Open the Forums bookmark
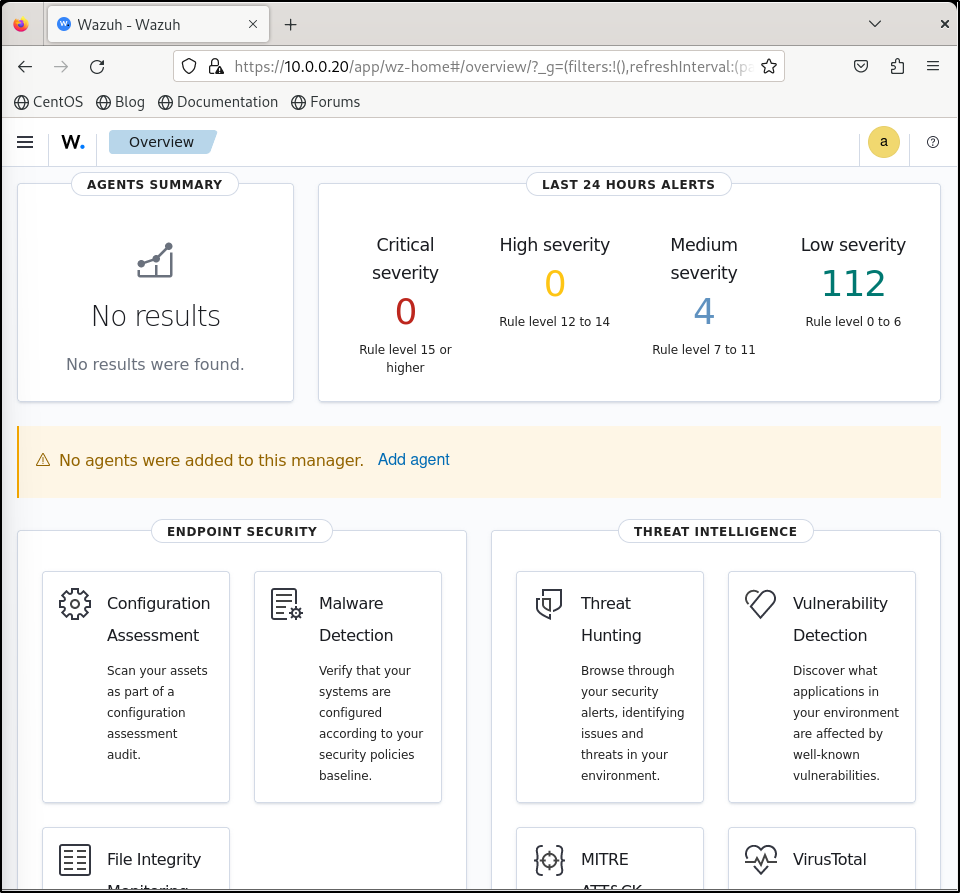Screen dimensions: 960x893 coord(326,102)
